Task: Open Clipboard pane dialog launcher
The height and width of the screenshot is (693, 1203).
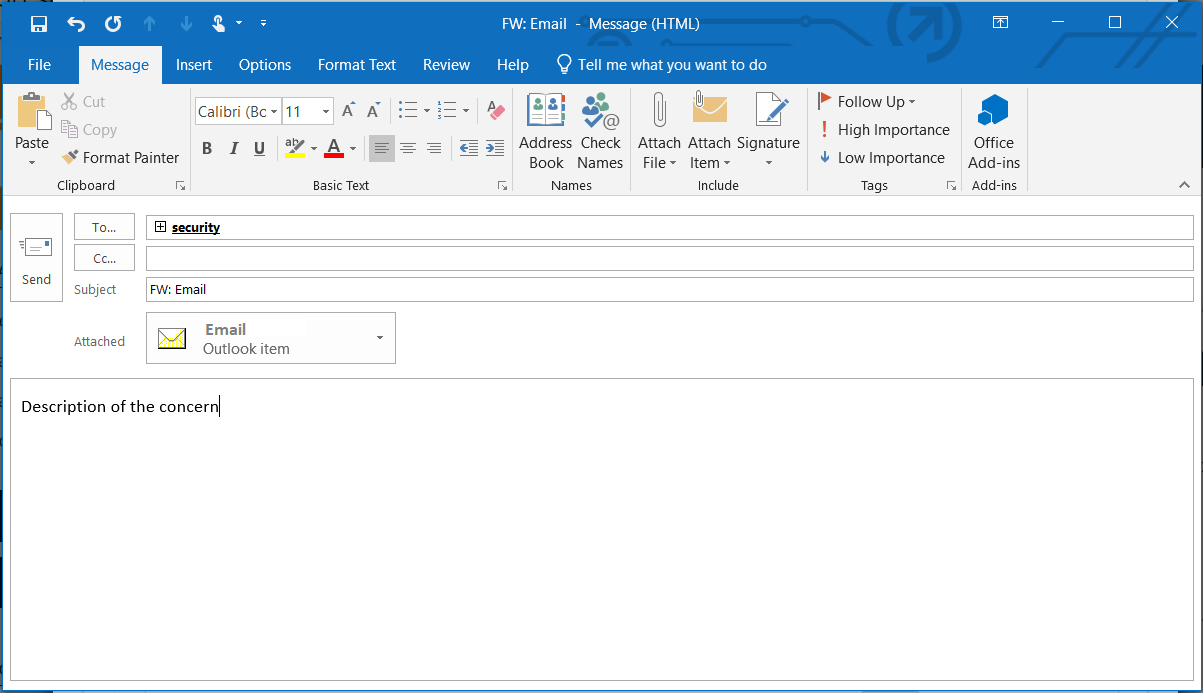Action: pos(181,186)
